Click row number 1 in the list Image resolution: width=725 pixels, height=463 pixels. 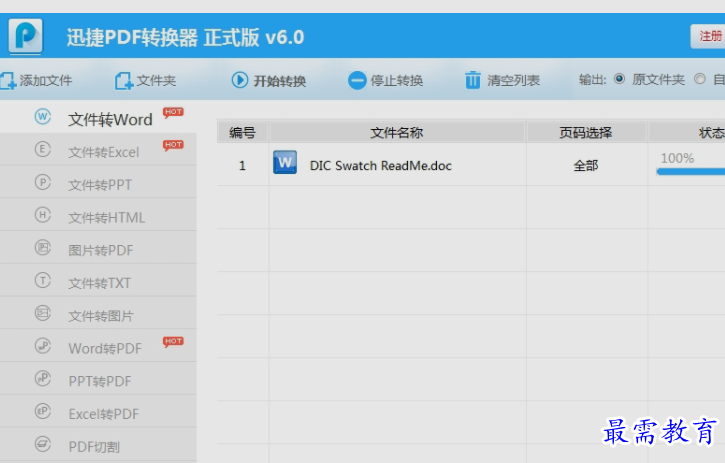coord(242,166)
